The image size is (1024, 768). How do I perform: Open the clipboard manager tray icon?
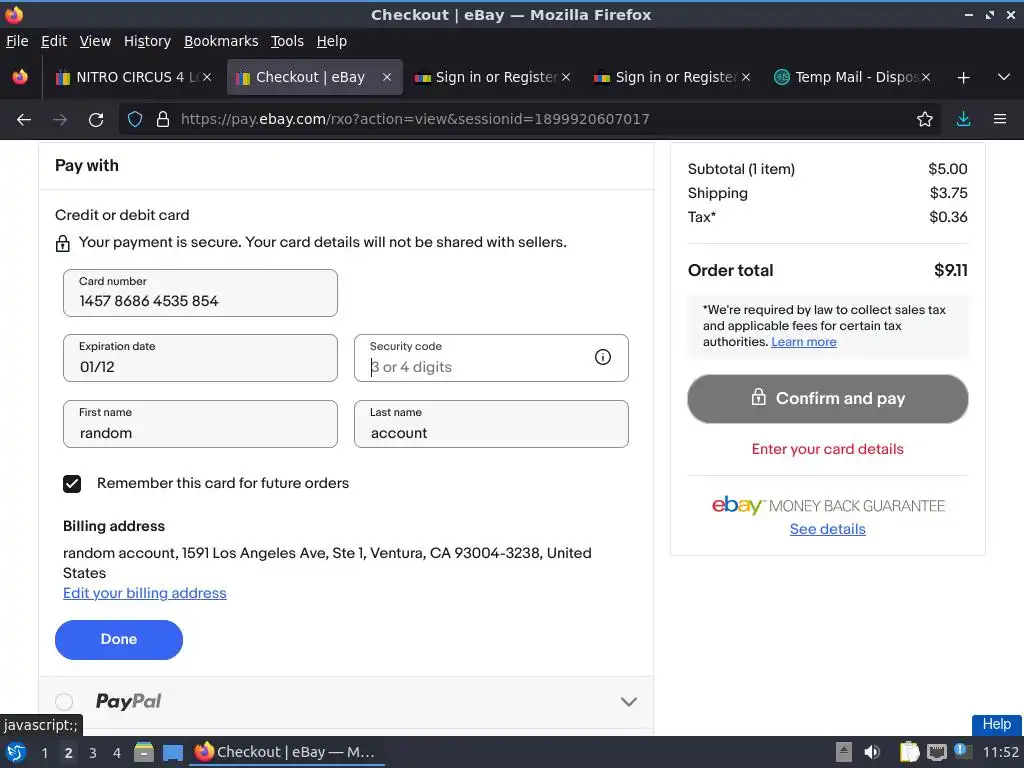pos(908,752)
